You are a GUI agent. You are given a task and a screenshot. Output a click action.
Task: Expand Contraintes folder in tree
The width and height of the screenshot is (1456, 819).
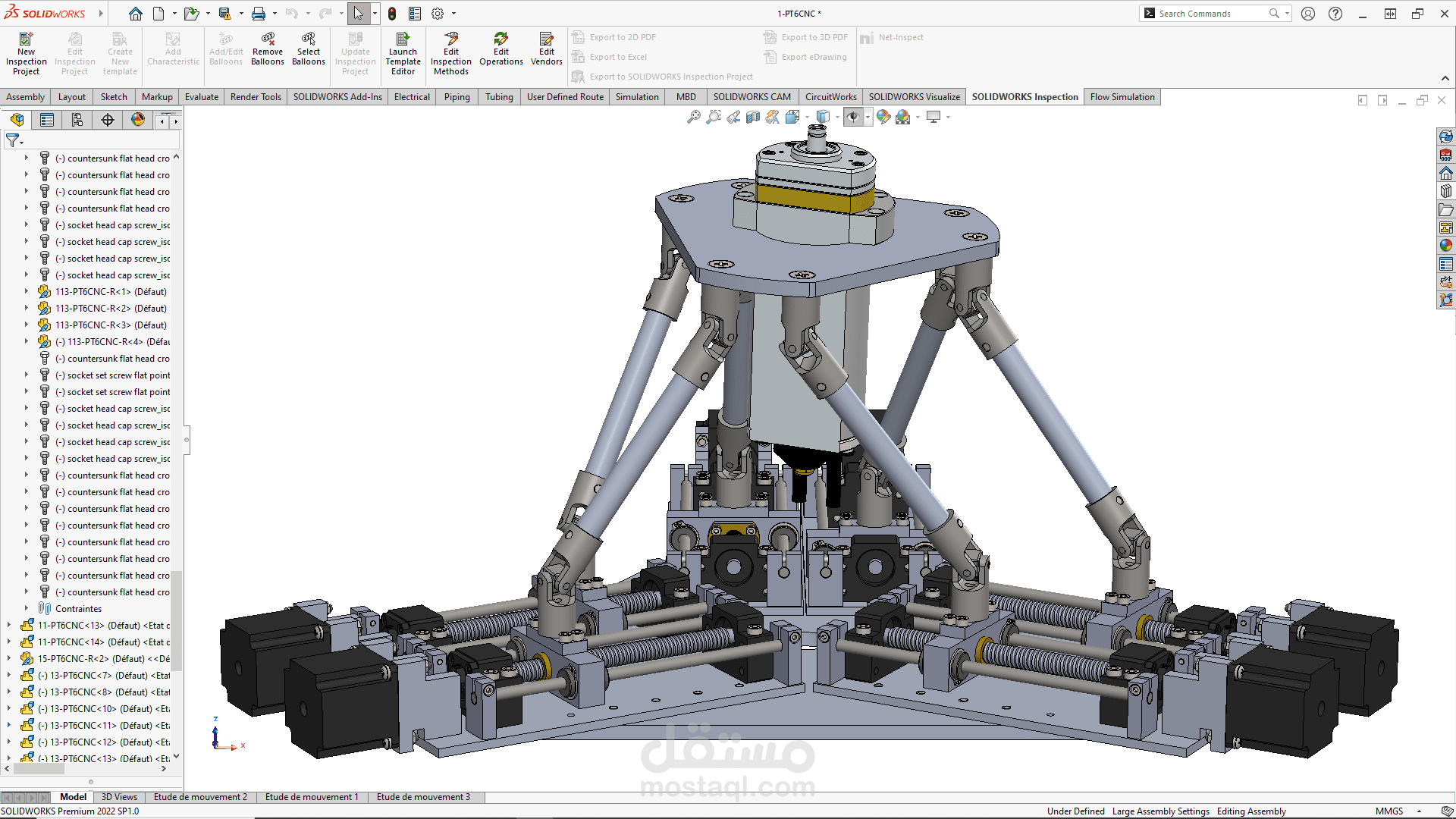pos(26,609)
